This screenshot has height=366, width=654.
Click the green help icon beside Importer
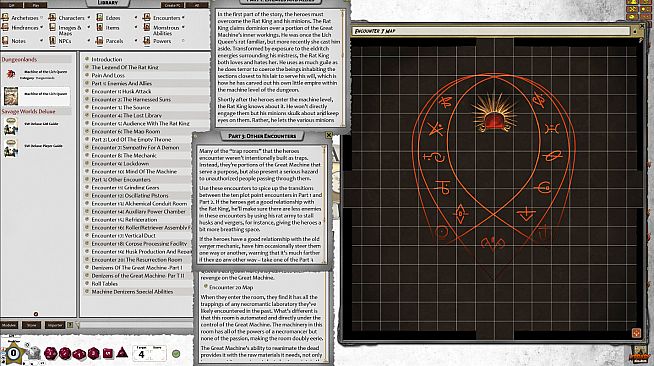70,325
